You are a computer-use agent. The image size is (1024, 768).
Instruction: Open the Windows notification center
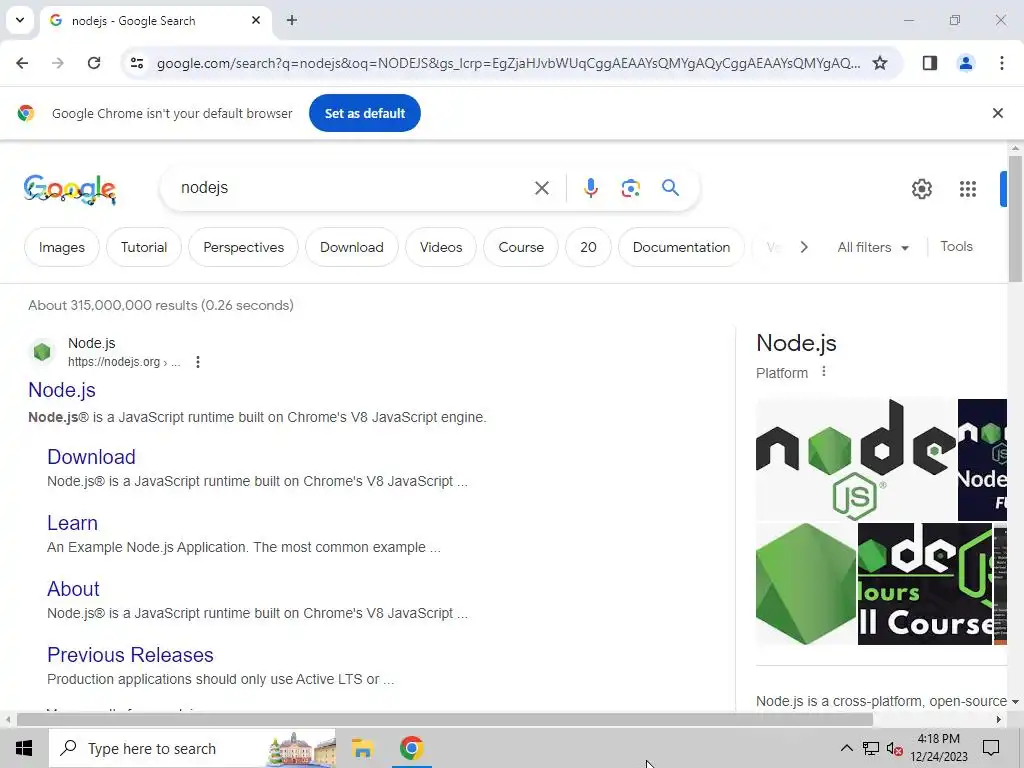[x=991, y=748]
